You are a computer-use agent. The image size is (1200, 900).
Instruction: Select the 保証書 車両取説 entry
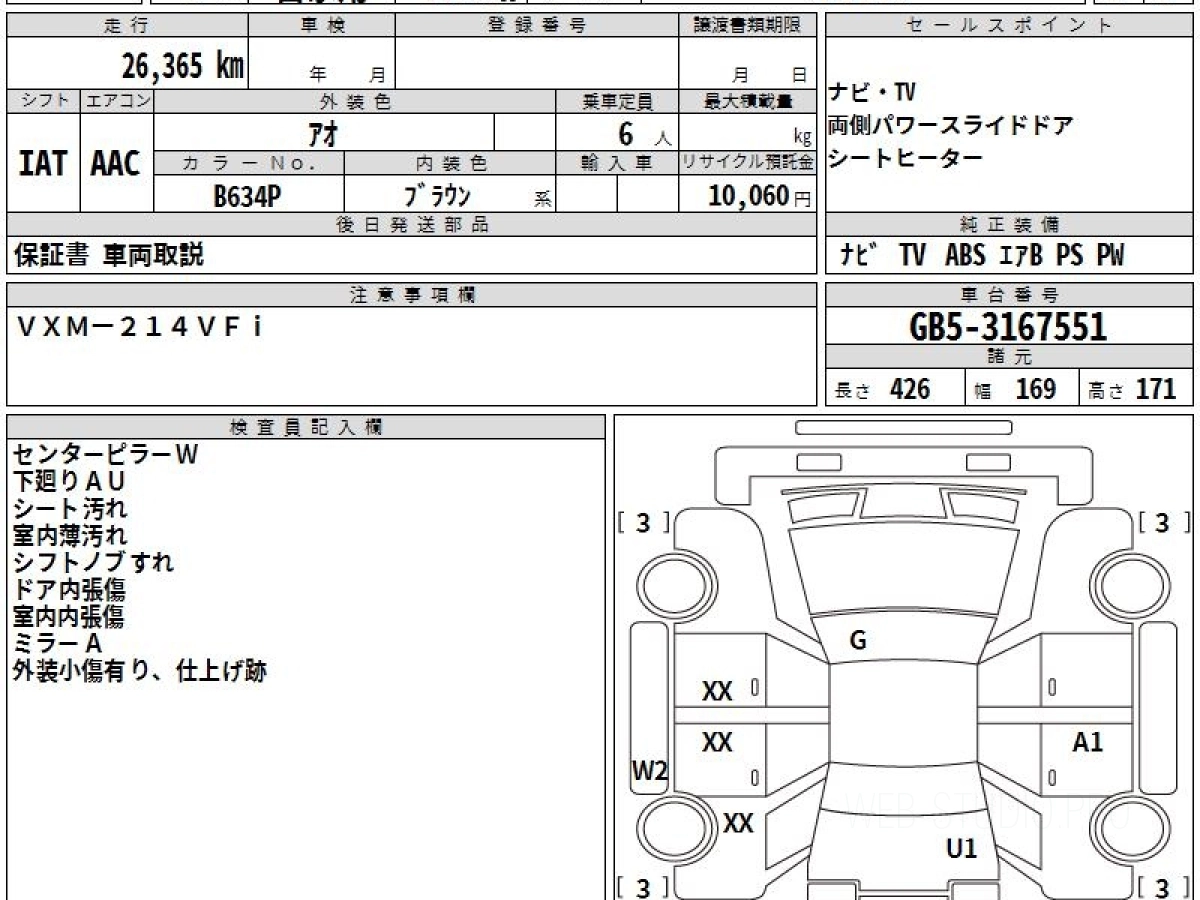(109, 256)
